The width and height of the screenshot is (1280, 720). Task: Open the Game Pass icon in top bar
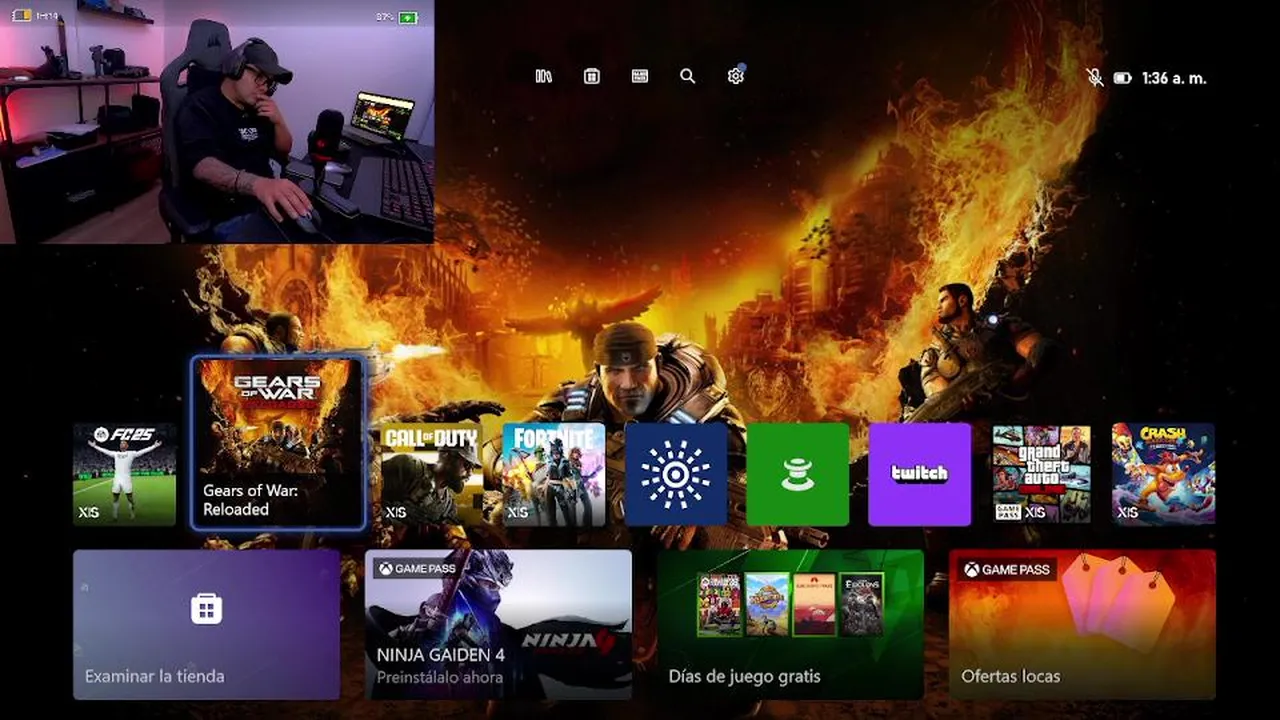point(640,76)
